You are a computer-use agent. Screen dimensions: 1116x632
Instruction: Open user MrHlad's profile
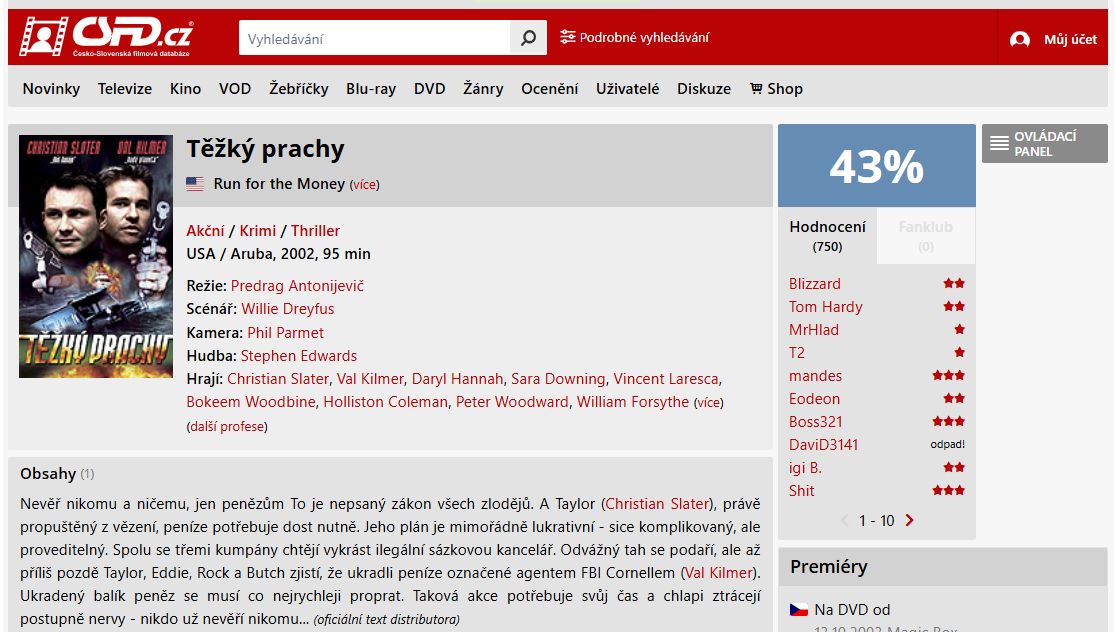coord(814,330)
